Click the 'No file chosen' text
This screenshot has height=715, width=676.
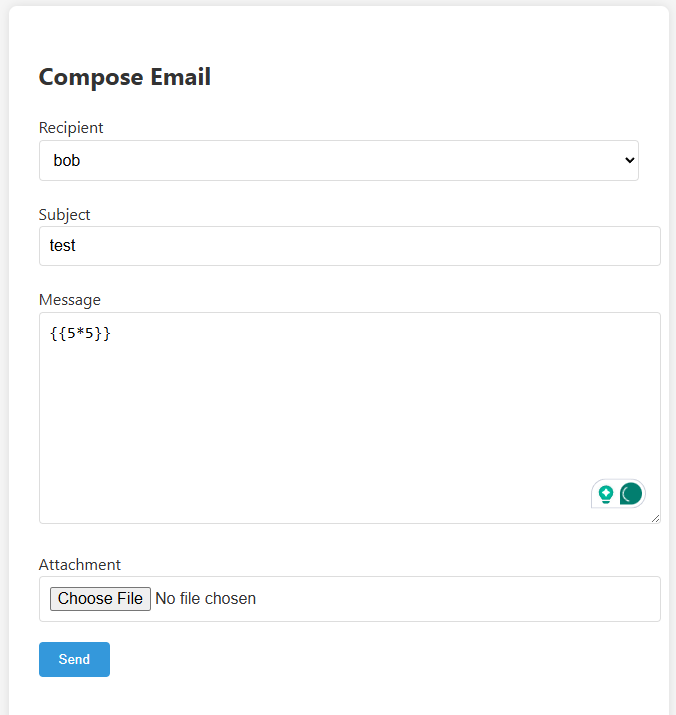206,599
